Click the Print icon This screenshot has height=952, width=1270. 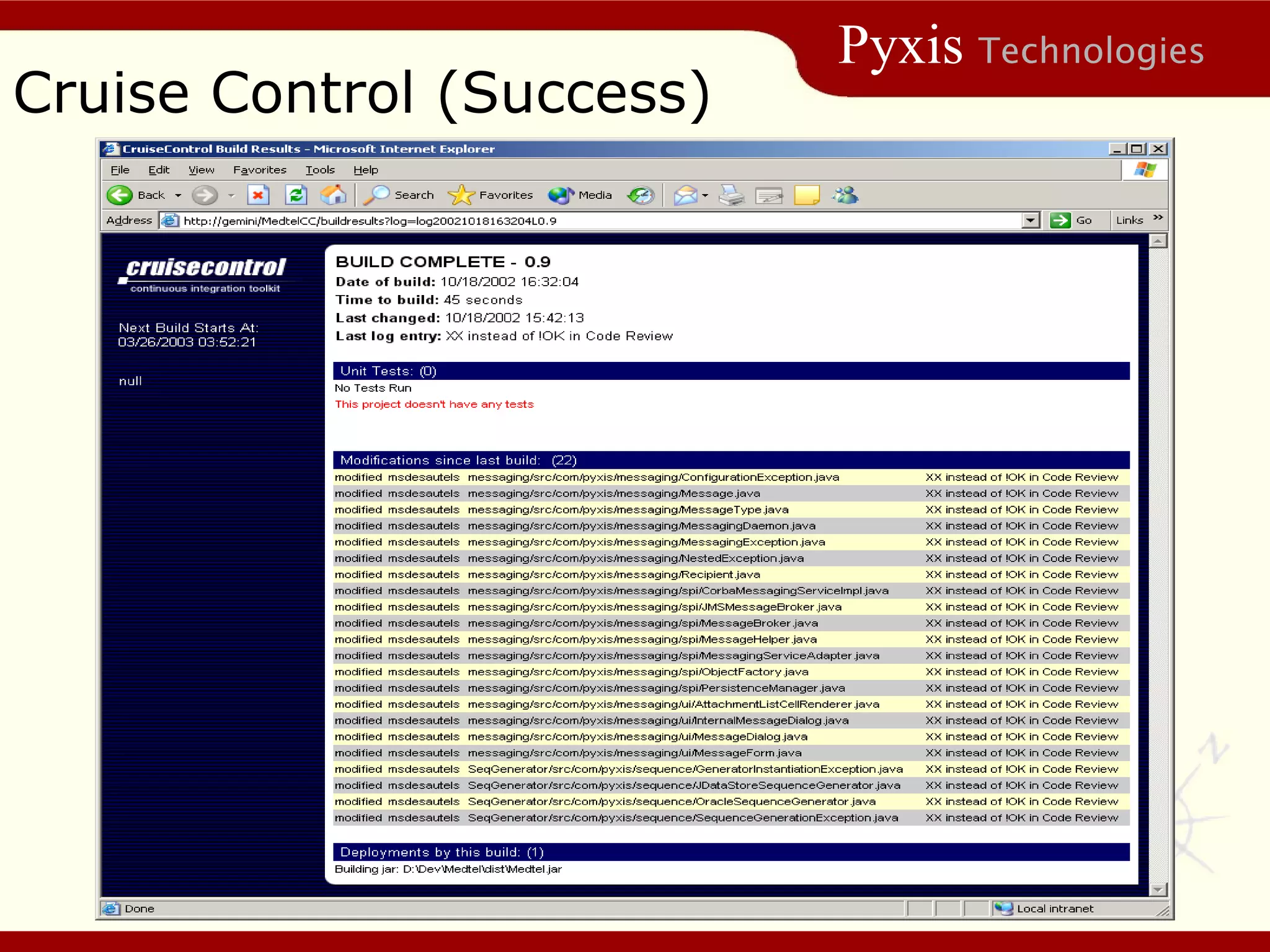[731, 196]
